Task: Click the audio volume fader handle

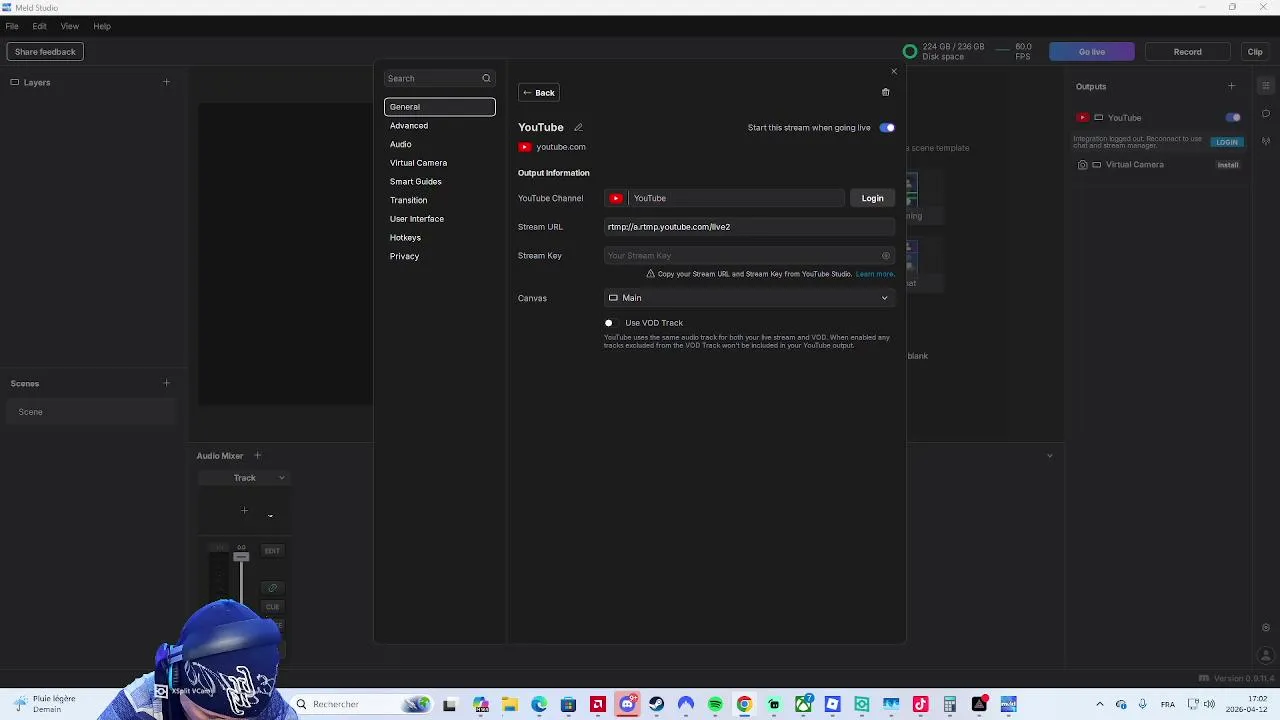Action: point(241,557)
